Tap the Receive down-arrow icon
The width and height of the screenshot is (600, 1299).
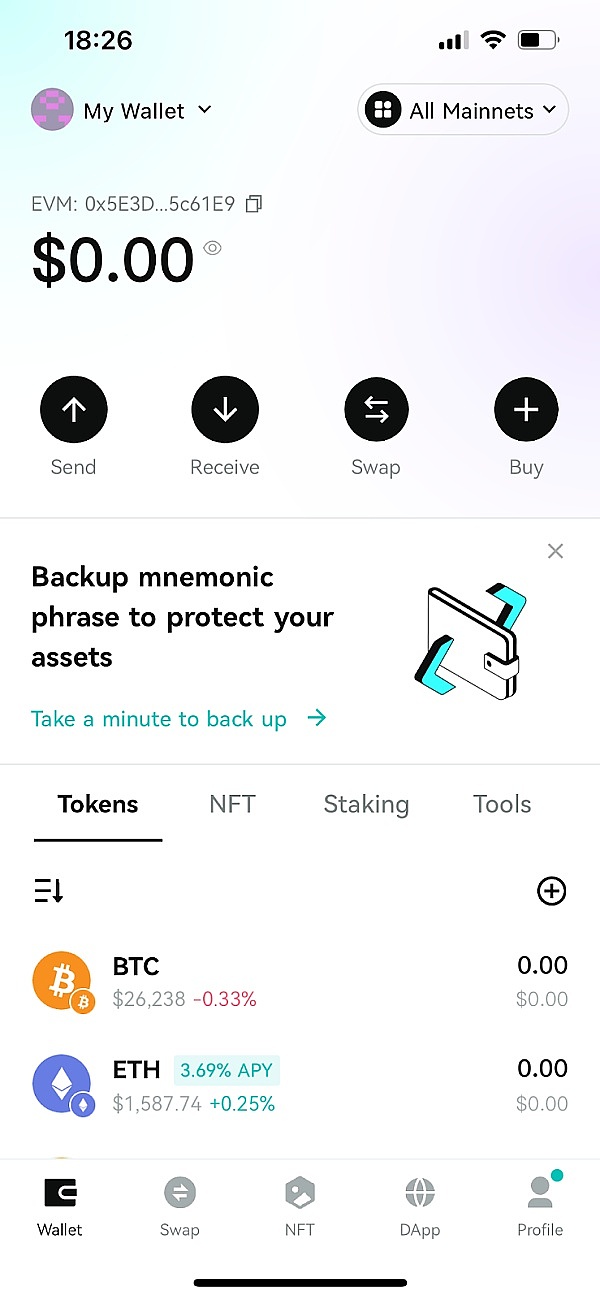coord(225,410)
